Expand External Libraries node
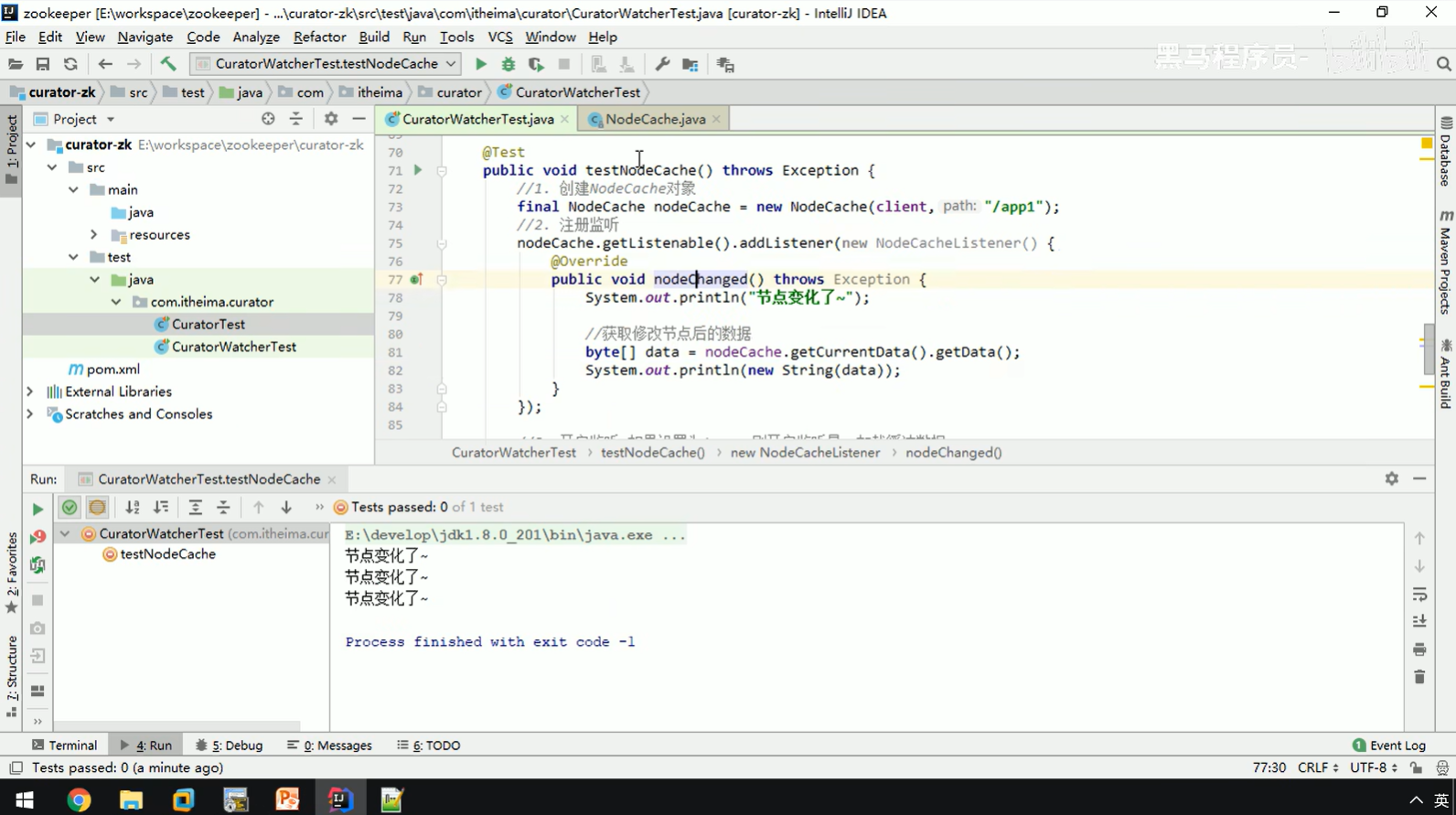 tap(30, 391)
